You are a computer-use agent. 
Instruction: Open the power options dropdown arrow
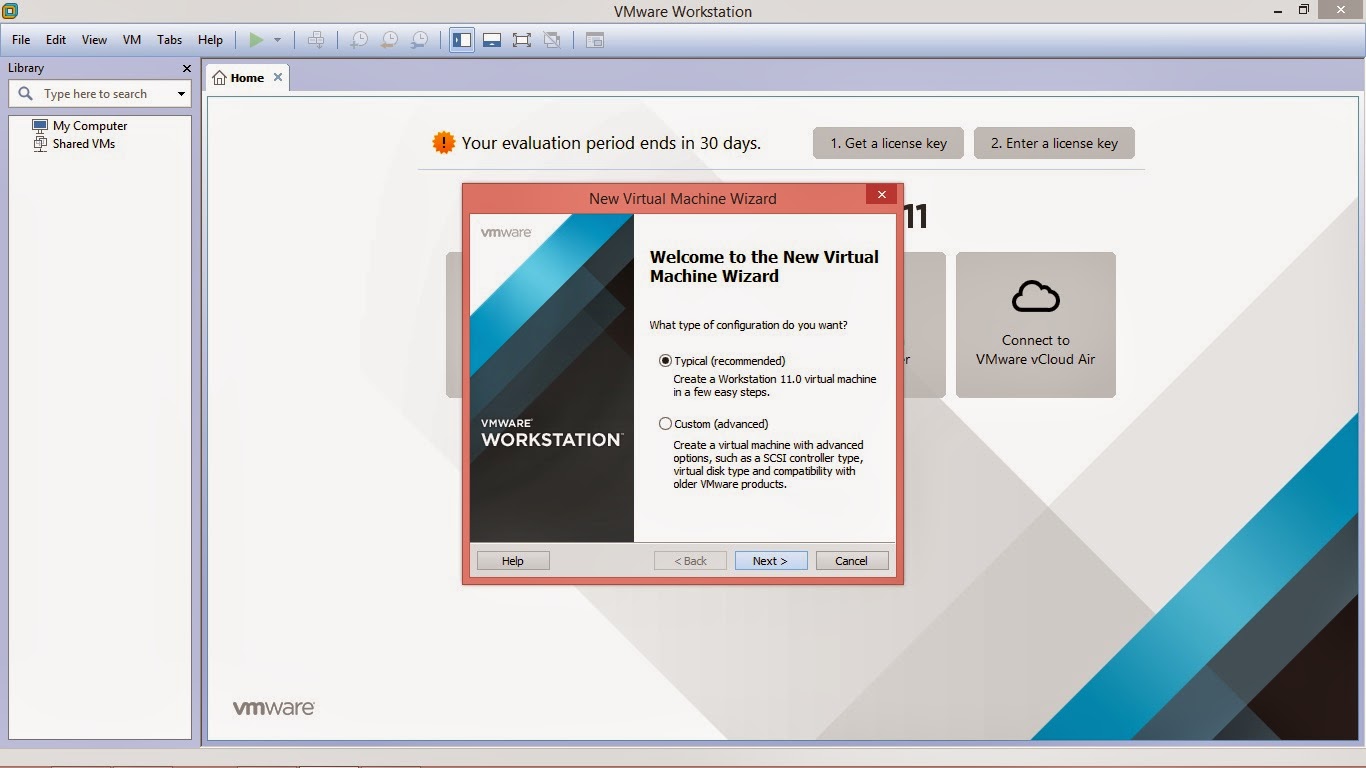click(278, 40)
